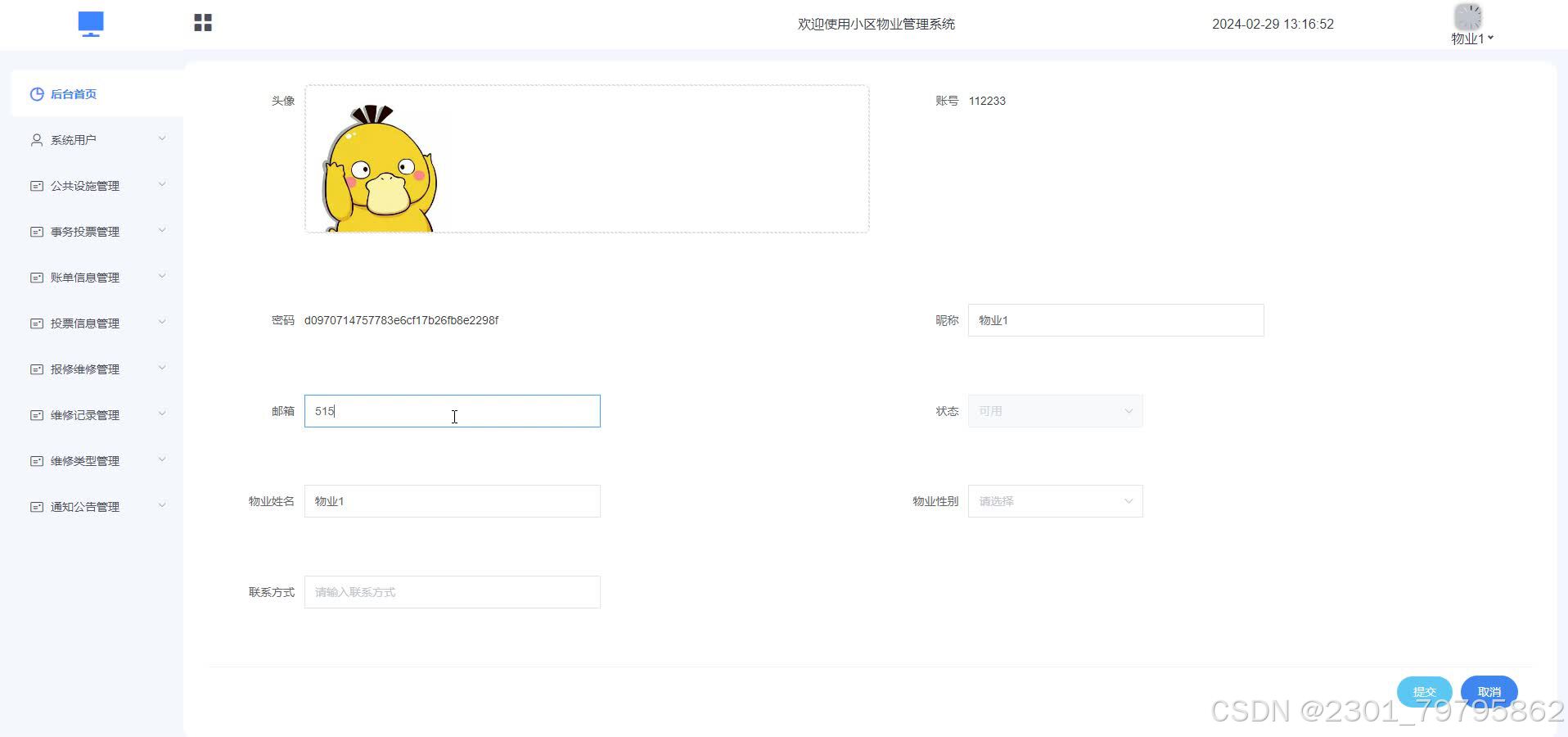Image resolution: width=1568 pixels, height=737 pixels.
Task: Go to 后台首页
Action: tap(97, 94)
